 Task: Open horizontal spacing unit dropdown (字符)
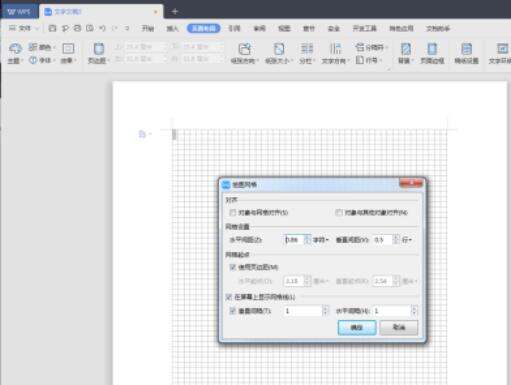pos(321,240)
